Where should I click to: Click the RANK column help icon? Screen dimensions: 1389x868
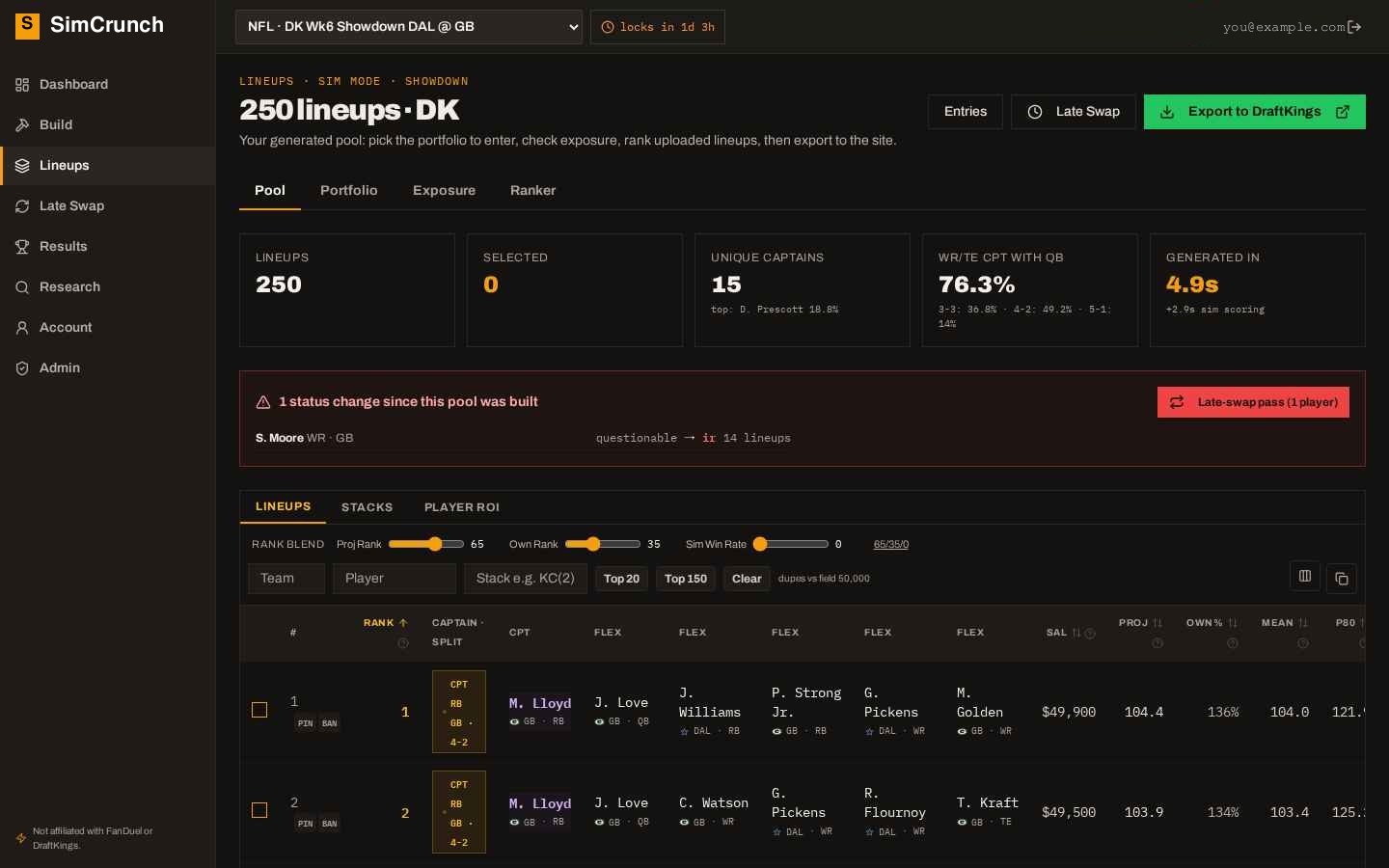[403, 643]
